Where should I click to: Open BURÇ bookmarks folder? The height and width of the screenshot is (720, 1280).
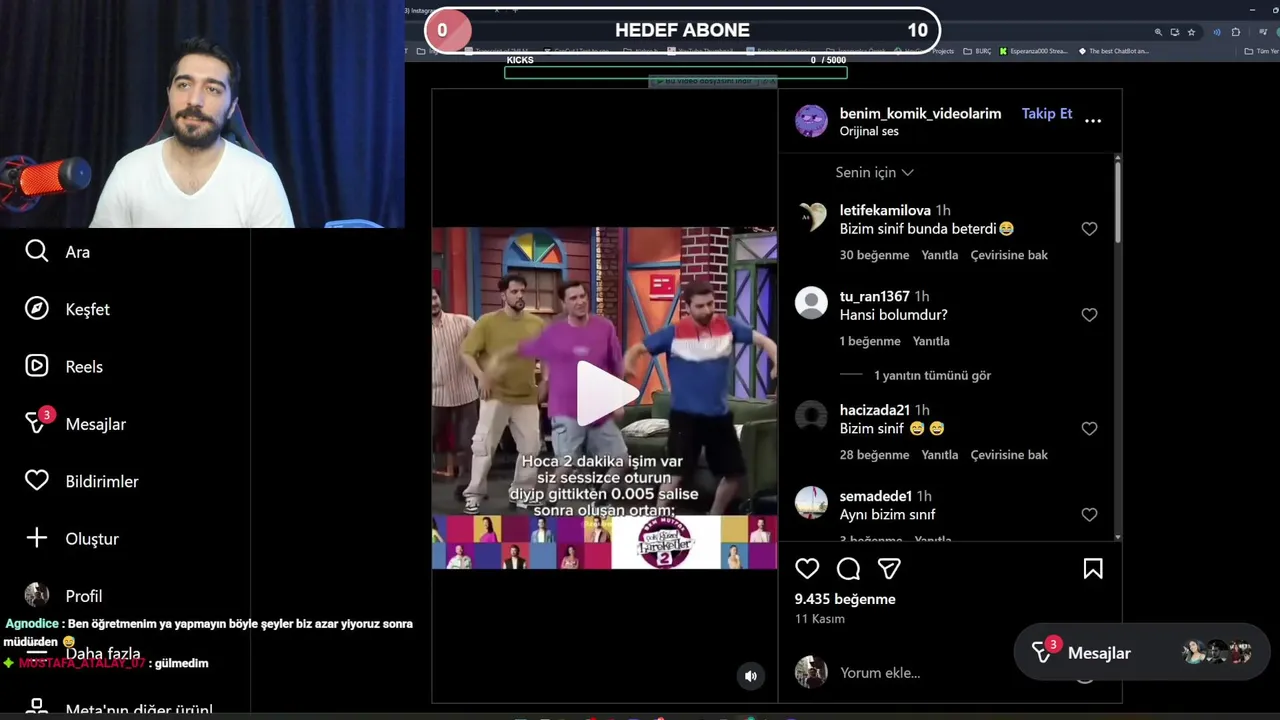pyautogui.click(x=977, y=51)
